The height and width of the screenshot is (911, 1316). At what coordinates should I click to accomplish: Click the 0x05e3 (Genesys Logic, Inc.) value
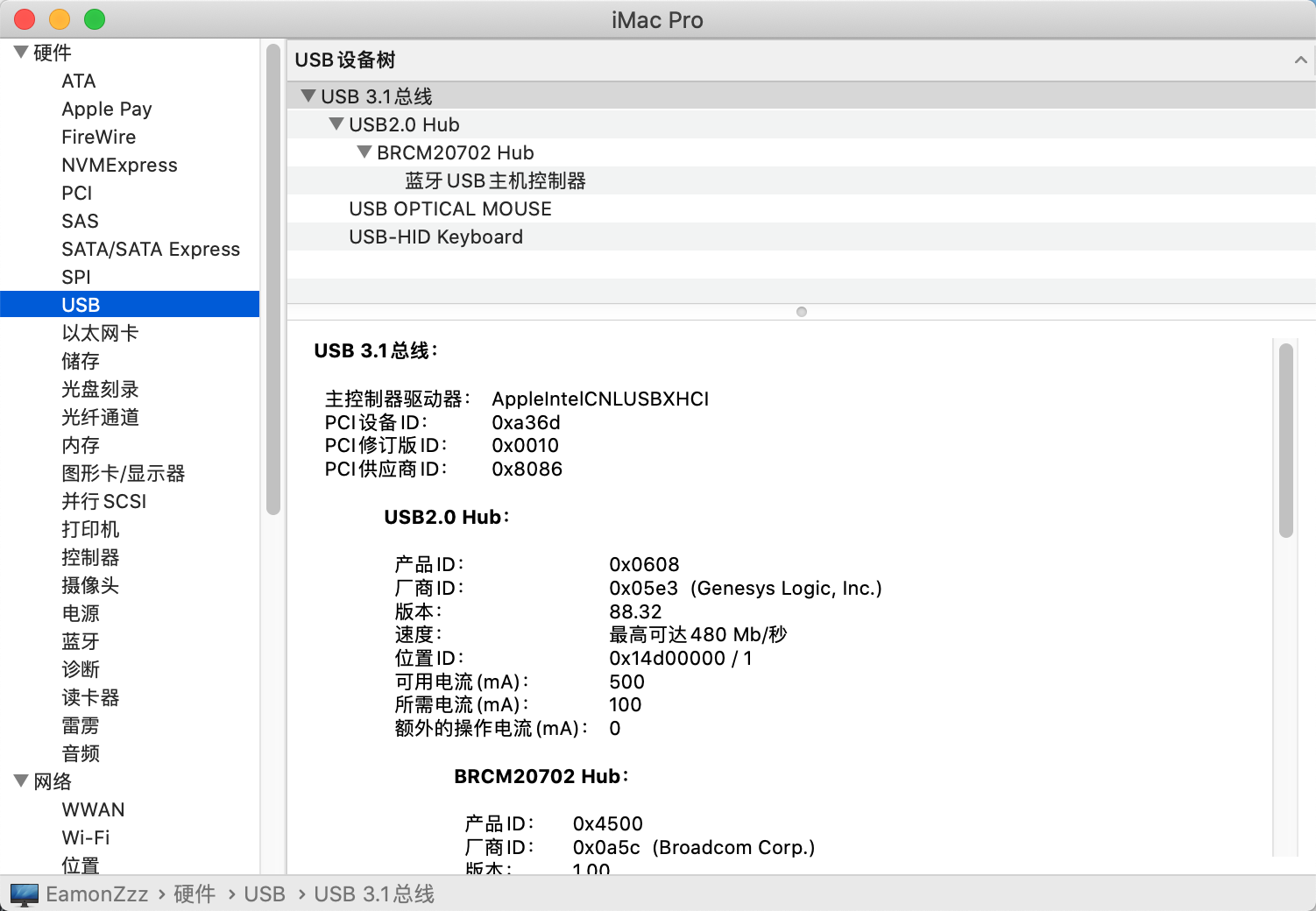746,588
